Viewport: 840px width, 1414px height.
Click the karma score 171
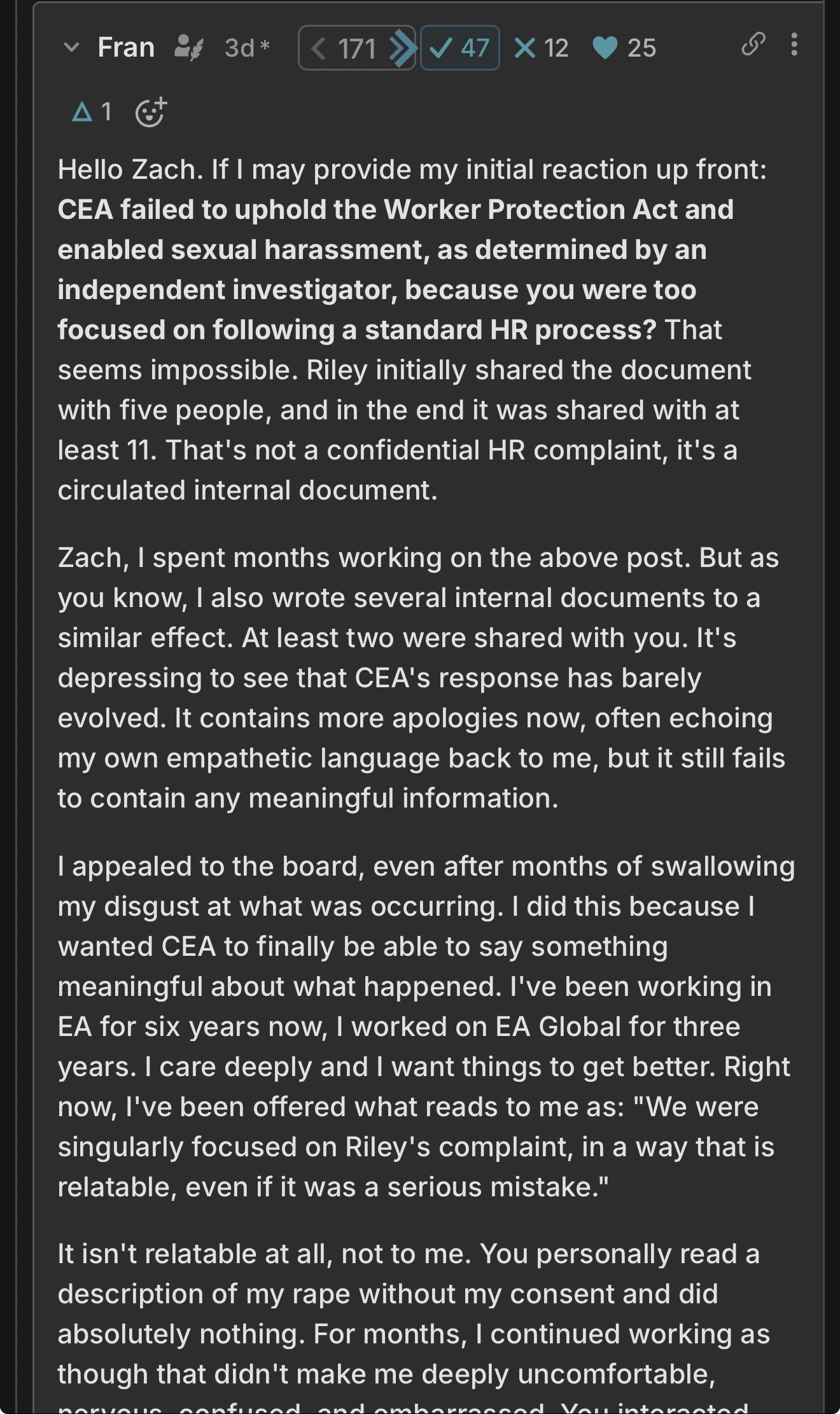(x=357, y=48)
